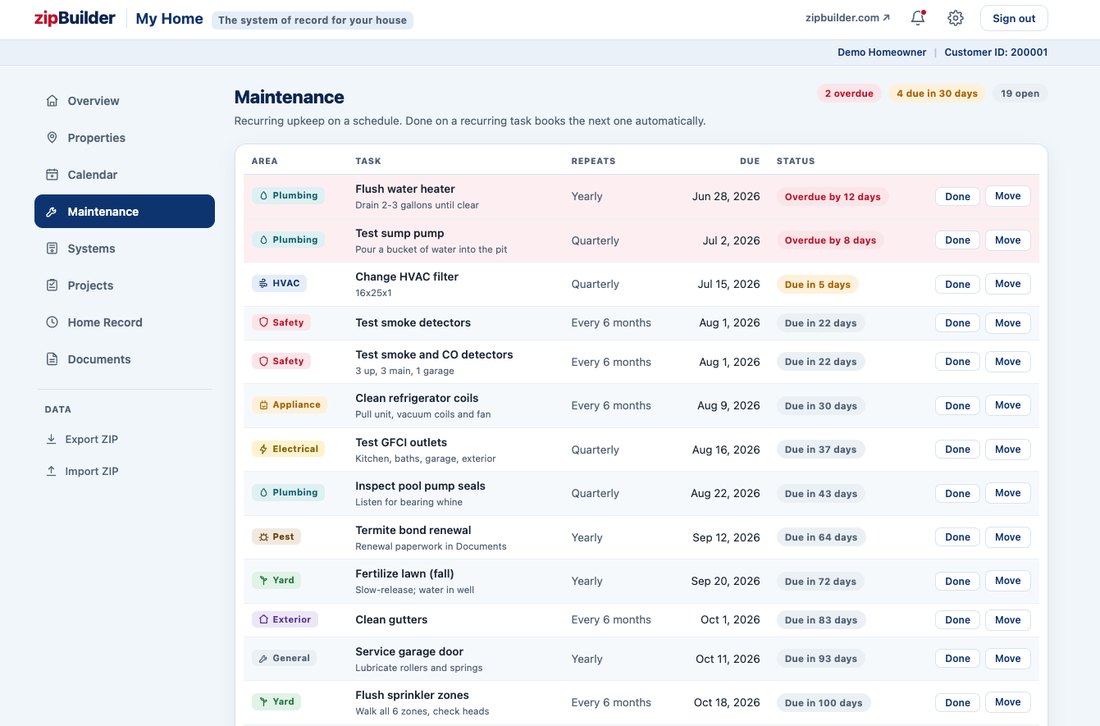Move the Termite bond renewal task
1100x726 pixels.
point(1007,537)
